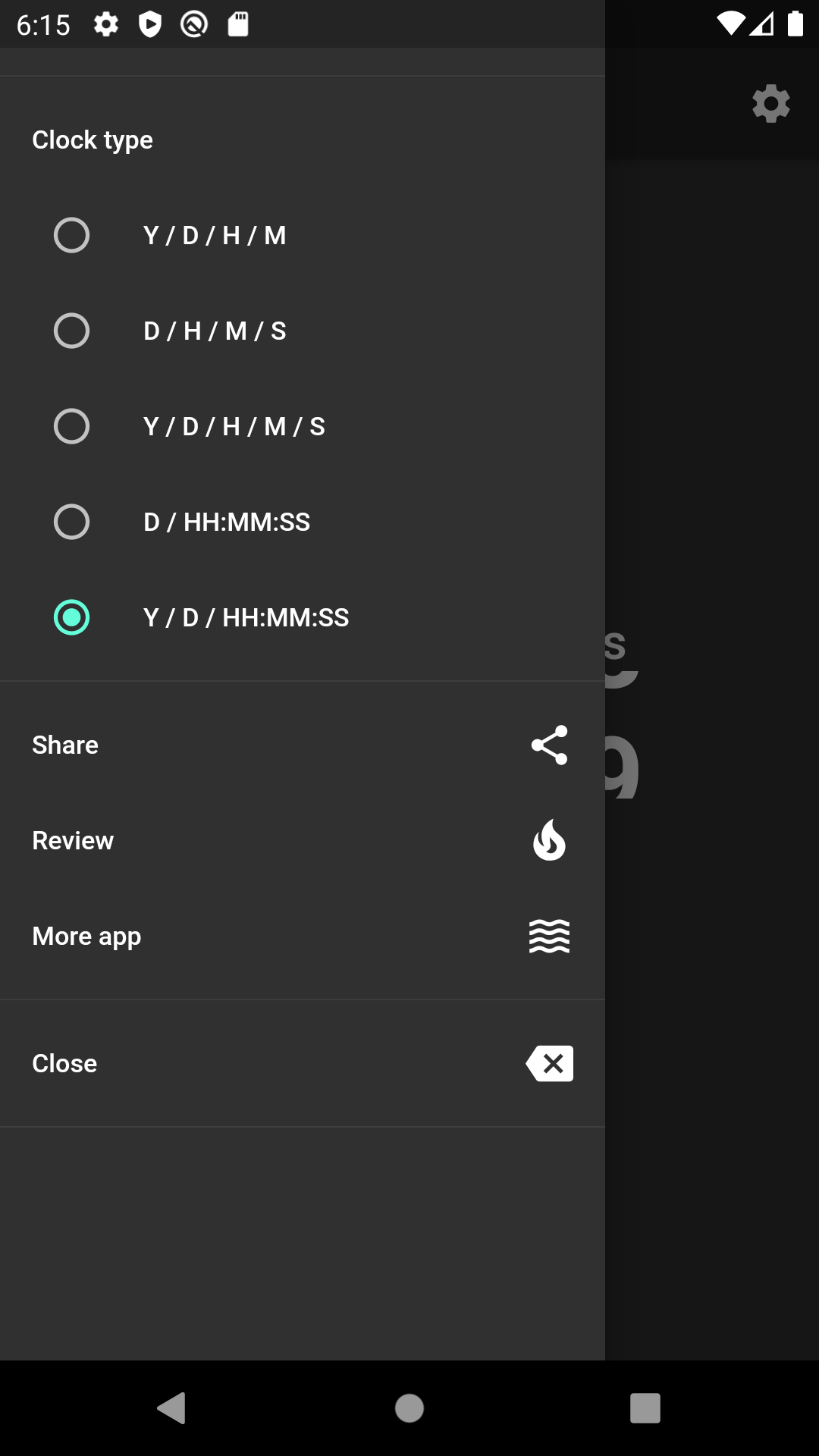
Task: Select the D / H / M / S radio button
Action: [x=71, y=331]
